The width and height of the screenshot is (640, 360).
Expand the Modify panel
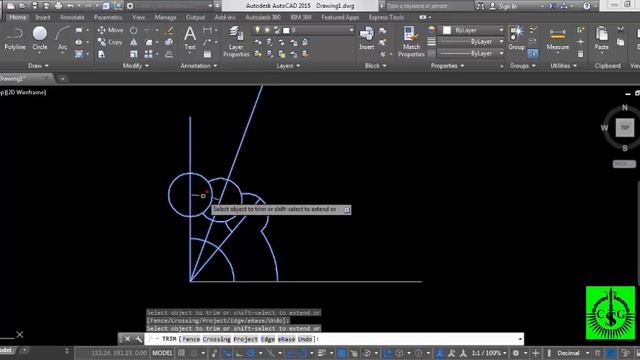[x=136, y=66]
